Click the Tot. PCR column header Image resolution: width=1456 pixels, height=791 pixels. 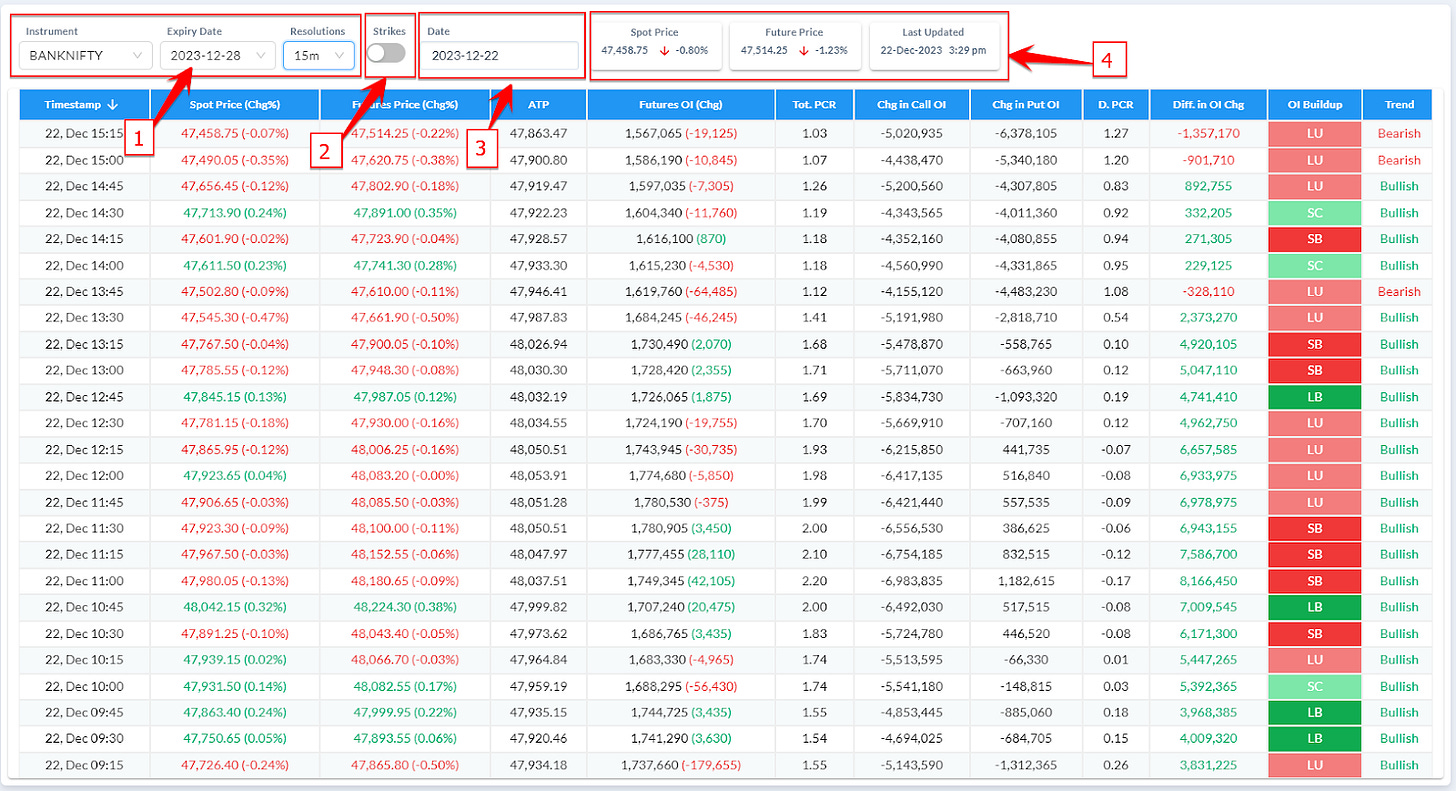click(x=814, y=104)
